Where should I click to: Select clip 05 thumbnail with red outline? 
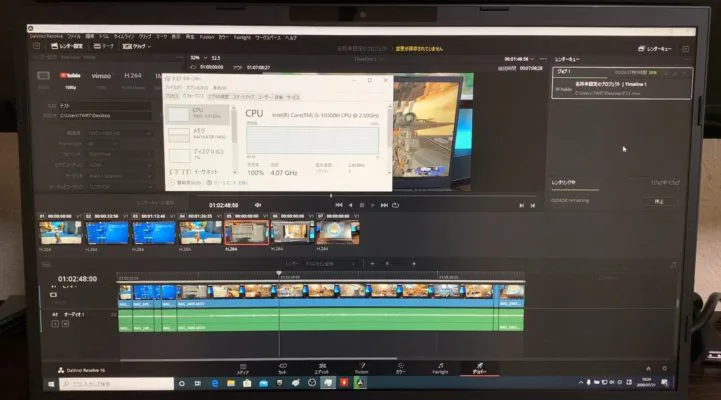tap(247, 232)
